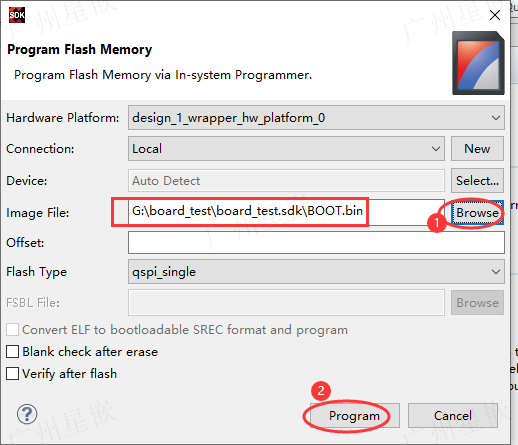Click the Auto Detect device field

(x=286, y=181)
